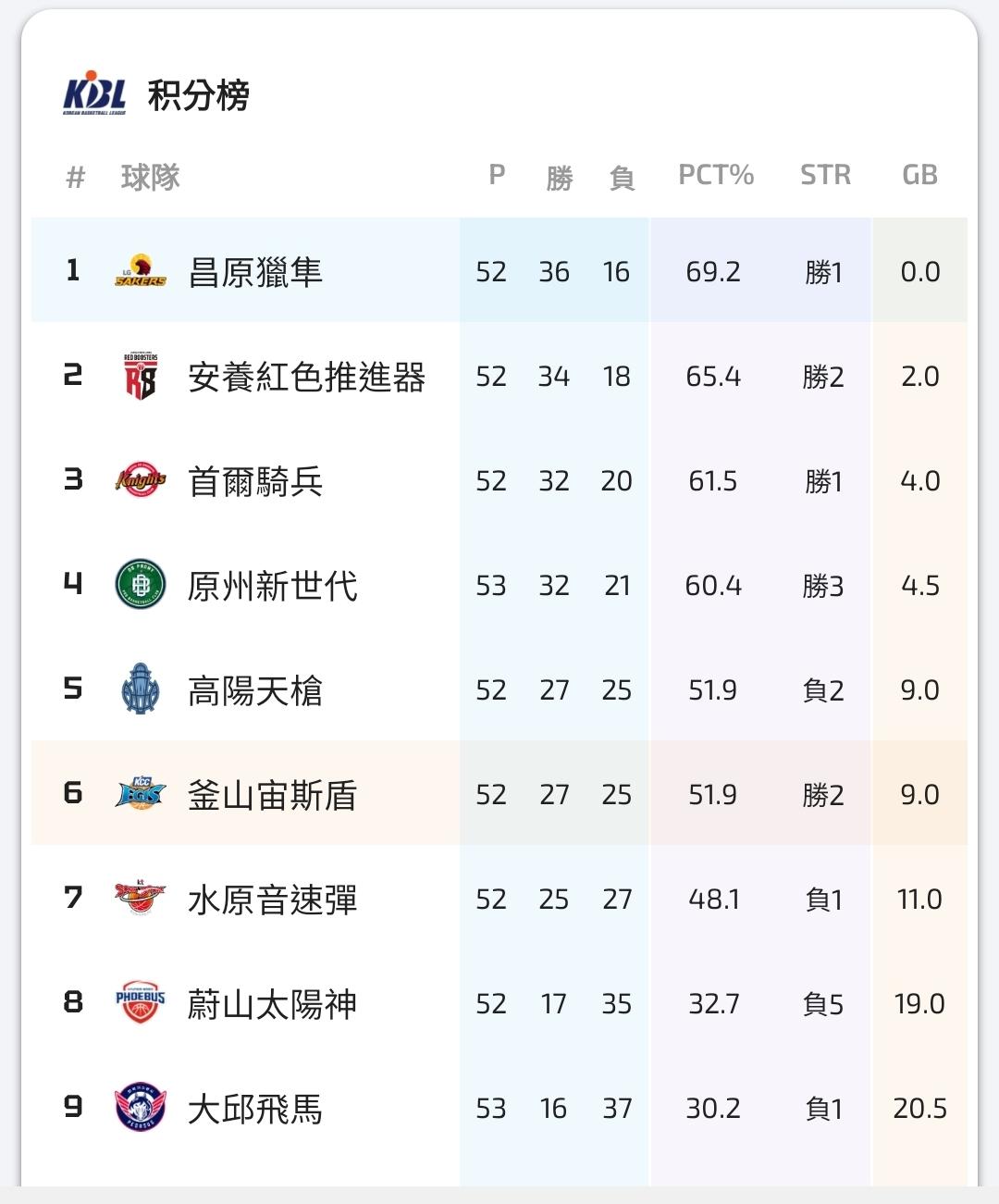This screenshot has width=999, height=1204.
Task: Click the KBL league logo
Action: 94,93
